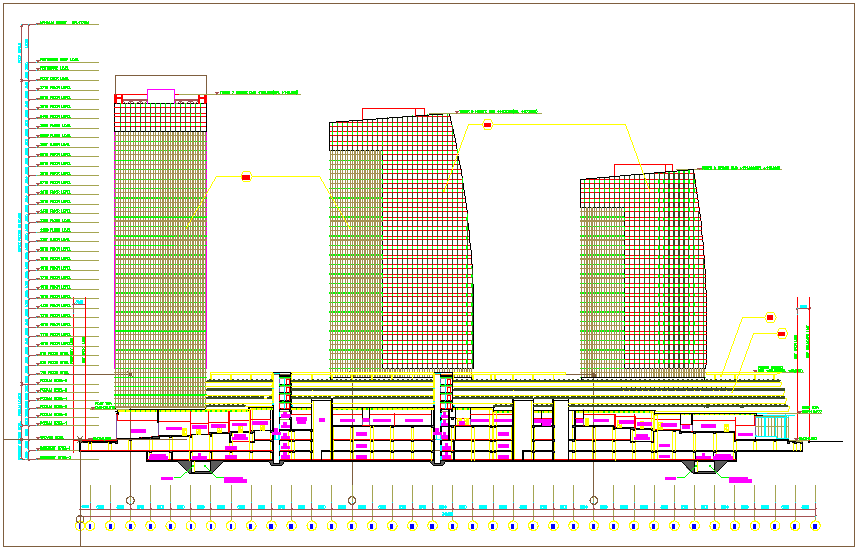The image size is (858, 549).
Task: Select the circle at left end of grid axis
Action: click(80, 520)
